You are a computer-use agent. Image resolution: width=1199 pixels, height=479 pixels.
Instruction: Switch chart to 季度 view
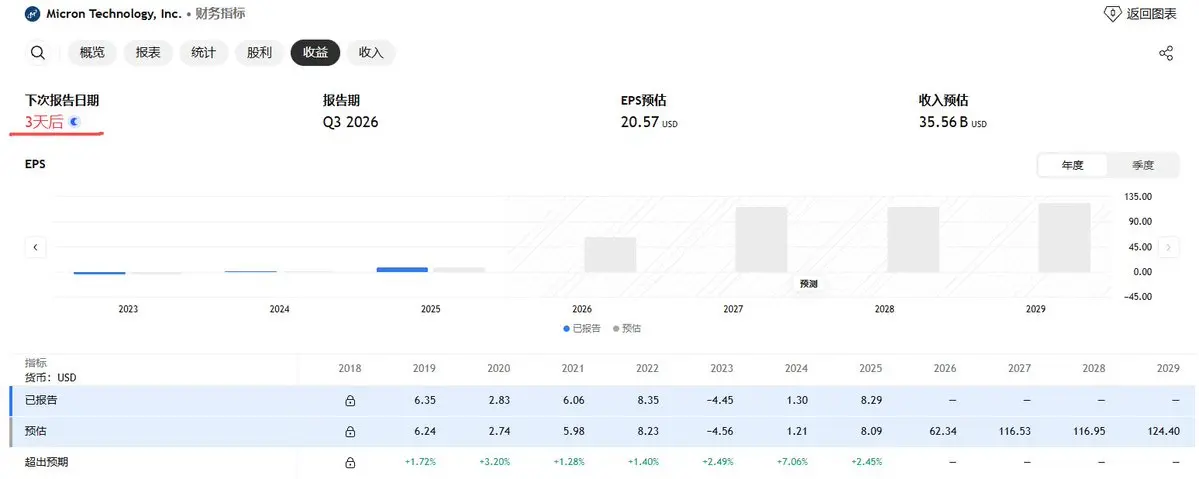point(1143,165)
